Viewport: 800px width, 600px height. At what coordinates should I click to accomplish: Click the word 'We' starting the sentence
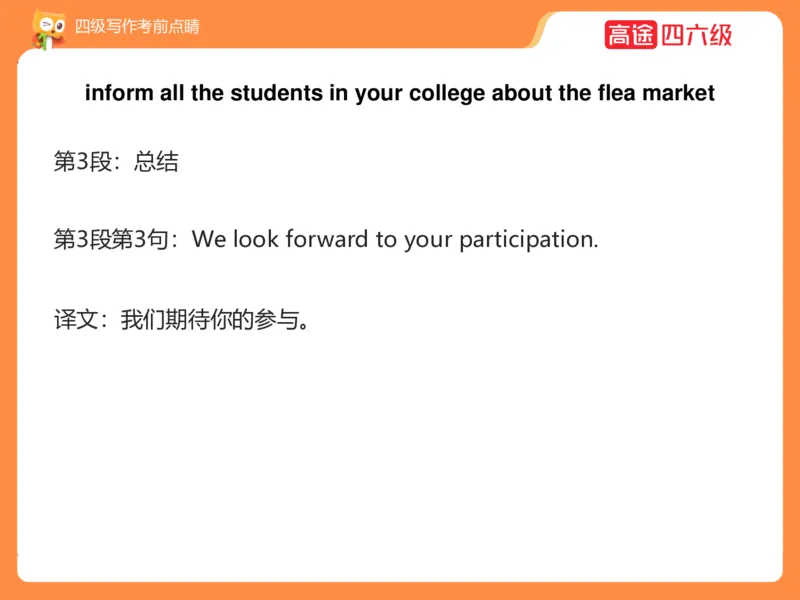(209, 240)
